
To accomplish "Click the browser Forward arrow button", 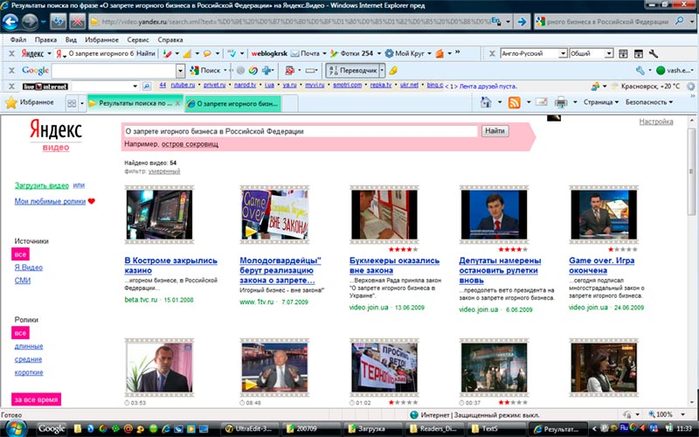I will (30, 21).
